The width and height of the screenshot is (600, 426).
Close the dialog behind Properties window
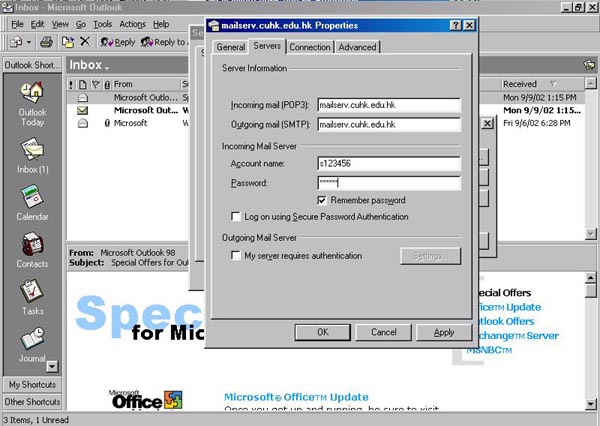click(x=487, y=124)
